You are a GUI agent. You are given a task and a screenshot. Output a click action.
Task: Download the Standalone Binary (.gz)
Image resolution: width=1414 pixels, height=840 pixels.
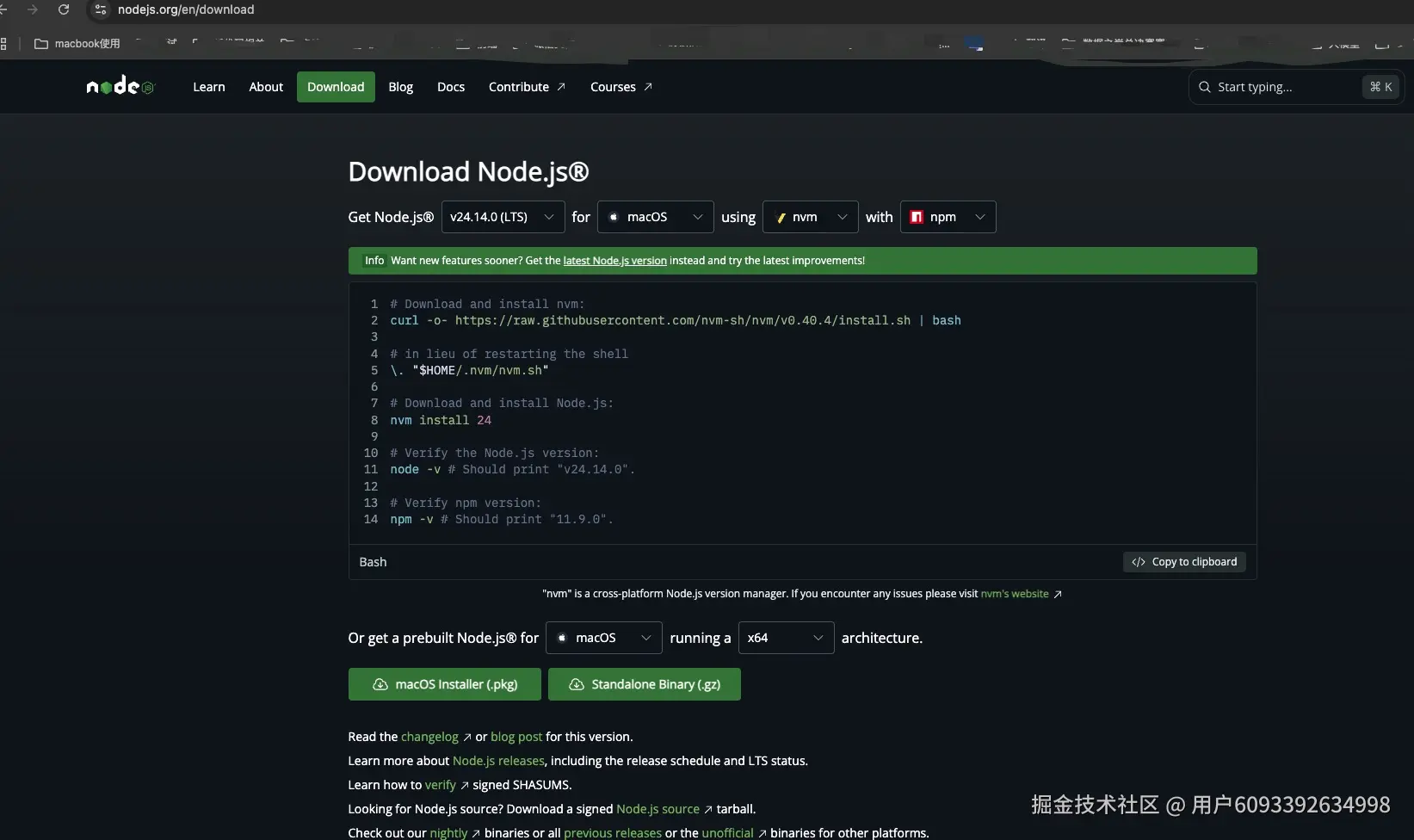click(645, 684)
